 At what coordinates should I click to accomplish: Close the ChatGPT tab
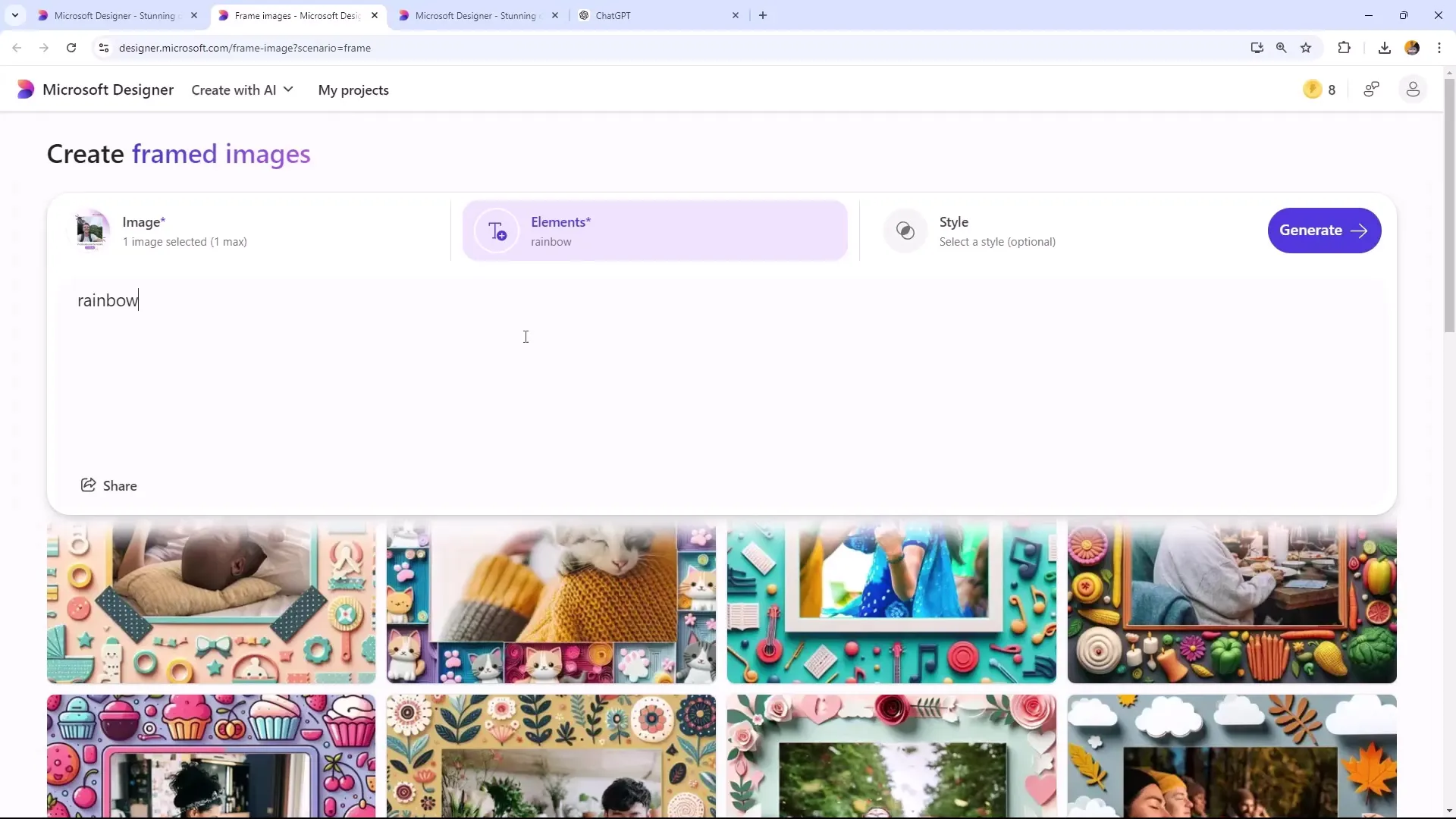[736, 15]
